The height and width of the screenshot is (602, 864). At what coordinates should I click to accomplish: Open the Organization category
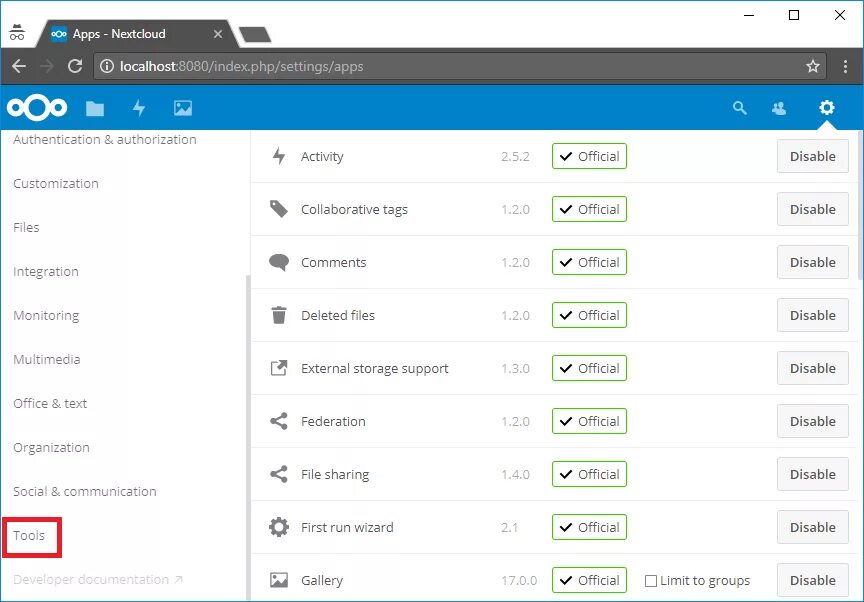click(x=51, y=448)
